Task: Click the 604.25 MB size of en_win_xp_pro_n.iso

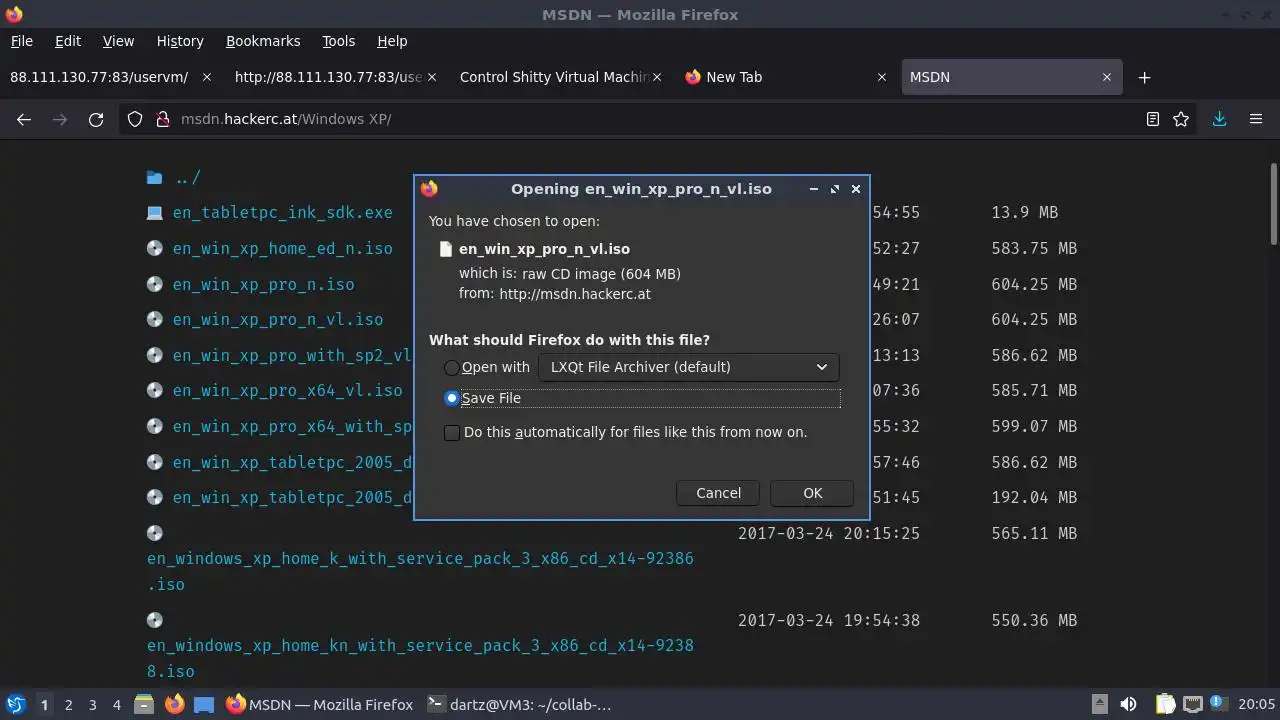Action: pos(1034,284)
